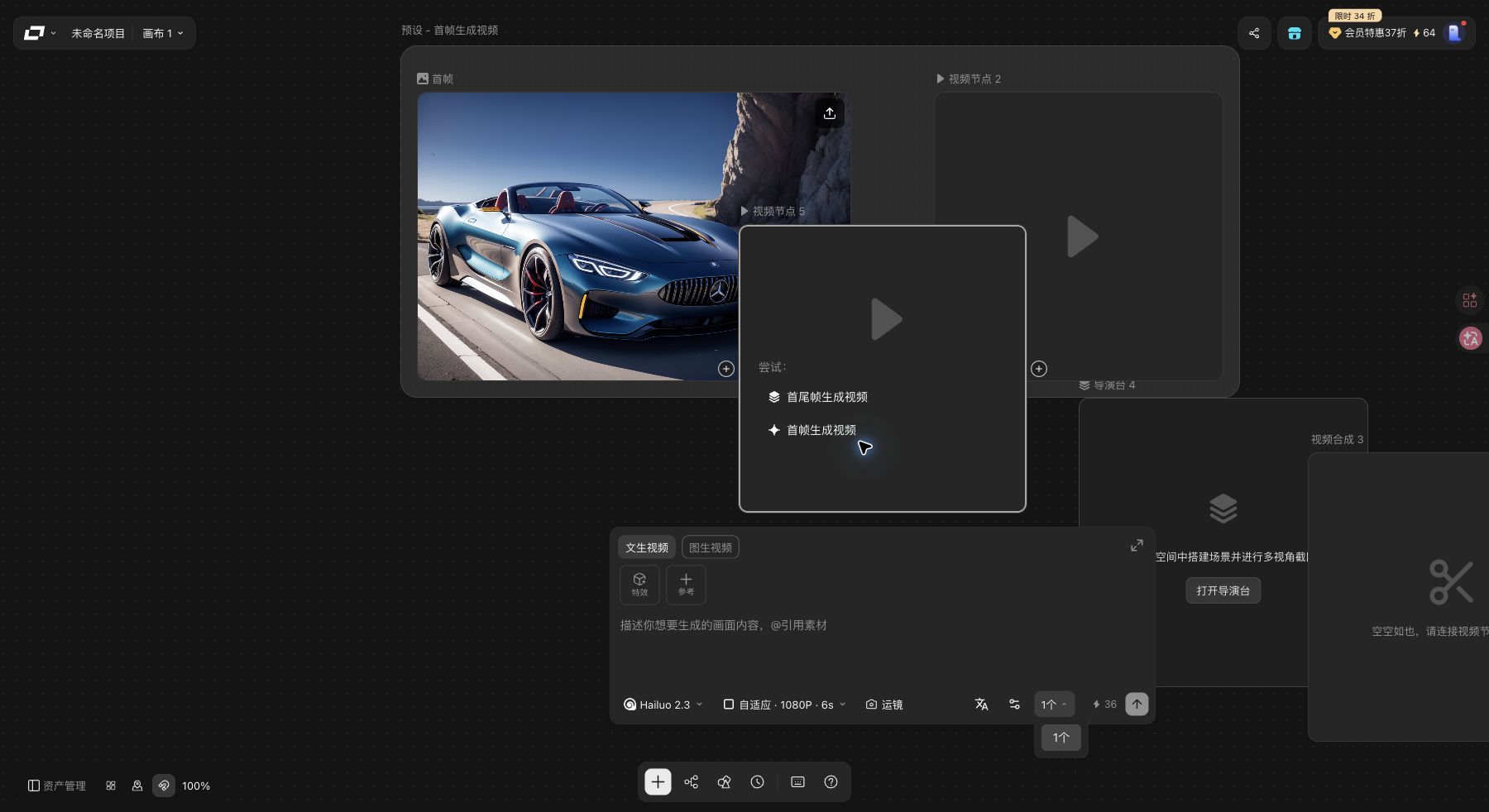This screenshot has width=1489, height=812.
Task: Click the 预设 - 首帧生成视频 group title
Action: pyautogui.click(x=449, y=30)
